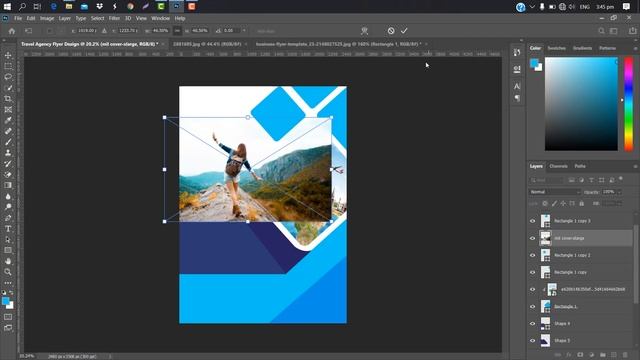The image size is (640, 360).
Task: Click the link icon to maintain aspect ratio
Action: click(x=177, y=31)
